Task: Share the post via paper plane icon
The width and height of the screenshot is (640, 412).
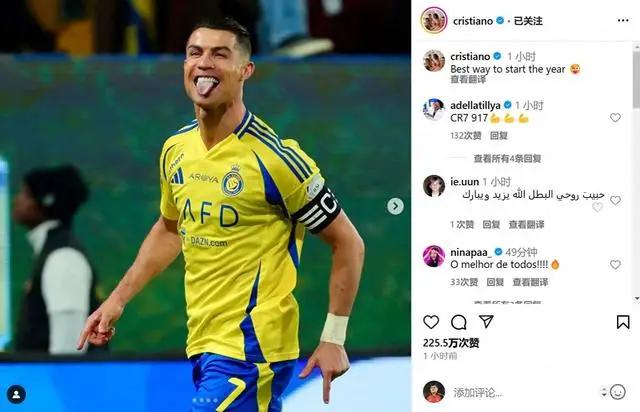Action: coord(486,321)
